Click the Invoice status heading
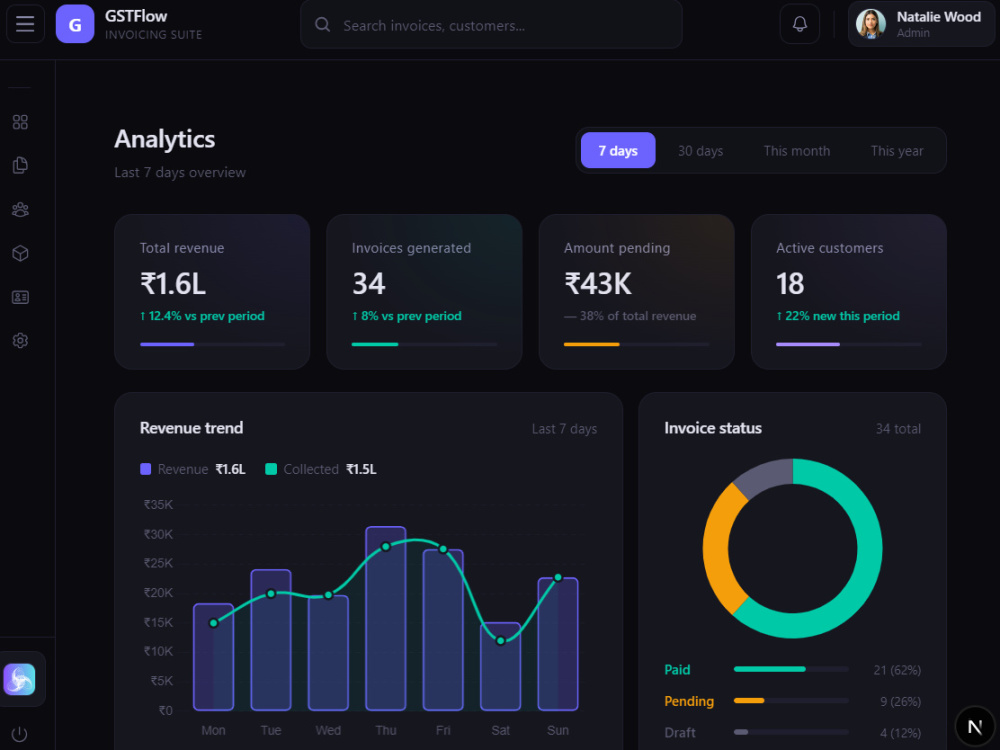The width and height of the screenshot is (1000, 750). [713, 428]
